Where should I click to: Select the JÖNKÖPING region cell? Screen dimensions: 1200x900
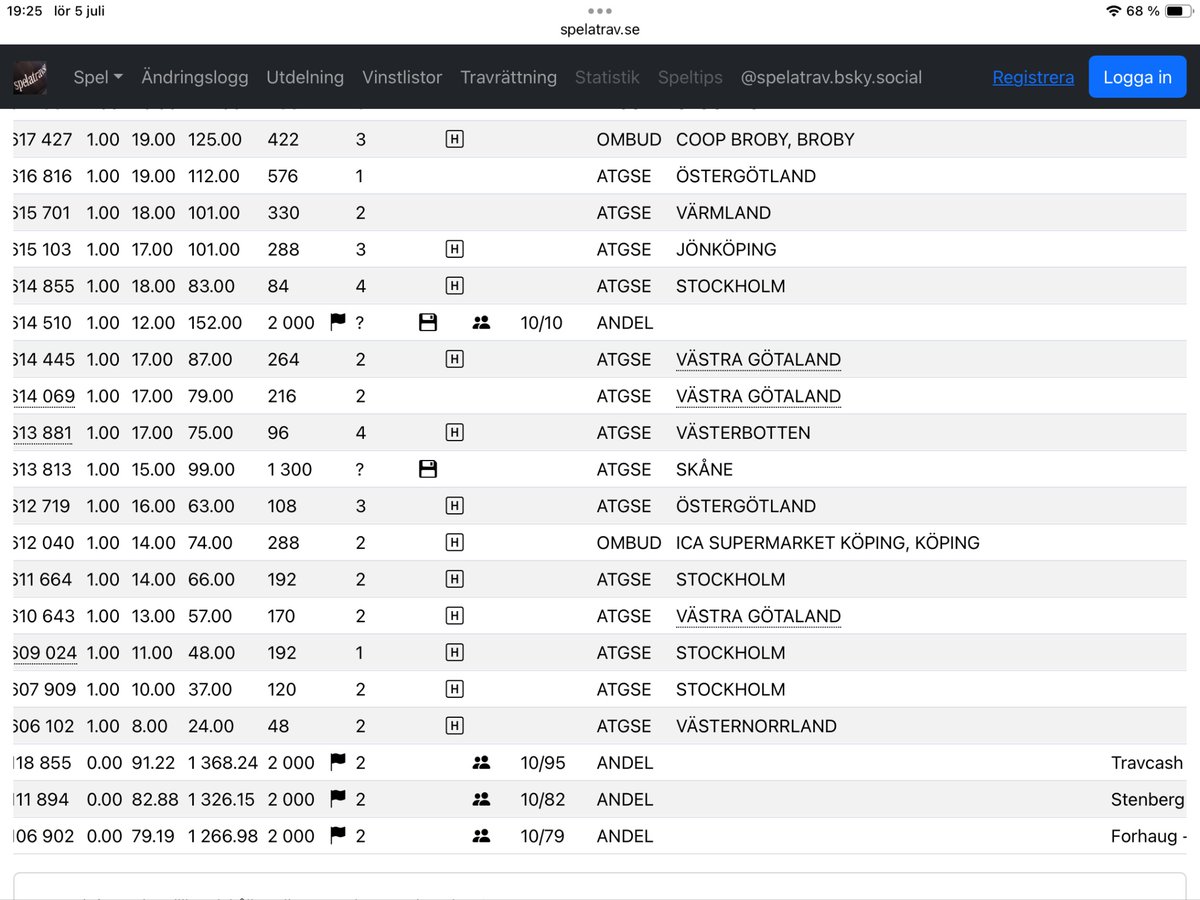pos(726,250)
